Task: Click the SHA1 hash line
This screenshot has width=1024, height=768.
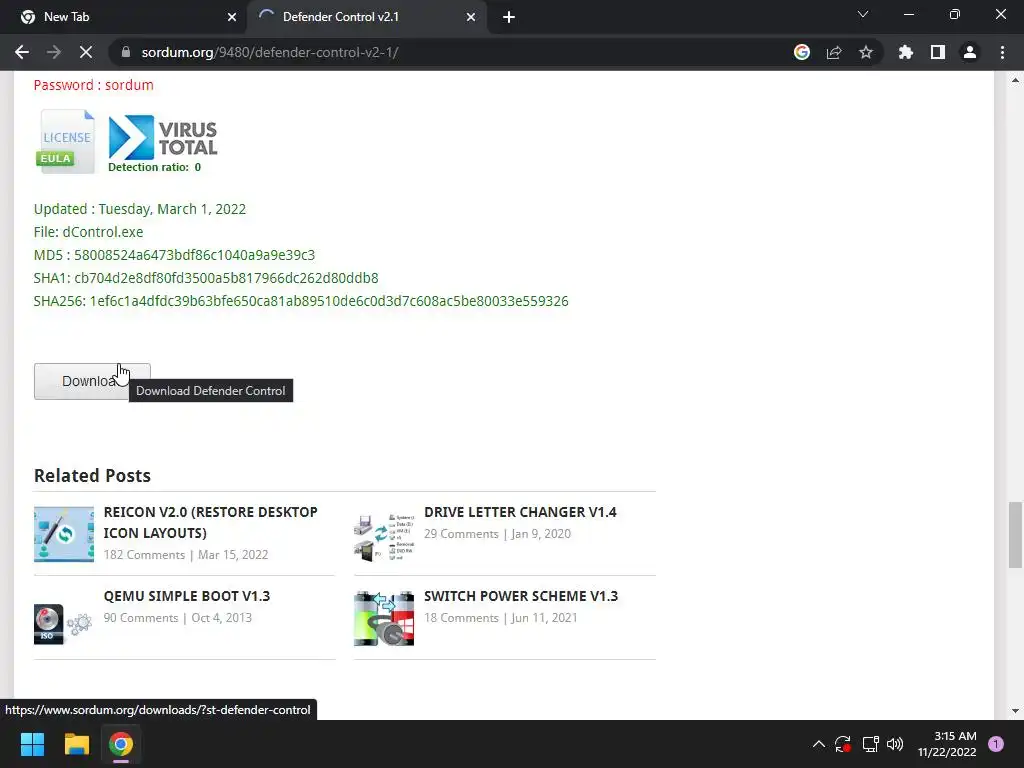Action: pos(206,278)
